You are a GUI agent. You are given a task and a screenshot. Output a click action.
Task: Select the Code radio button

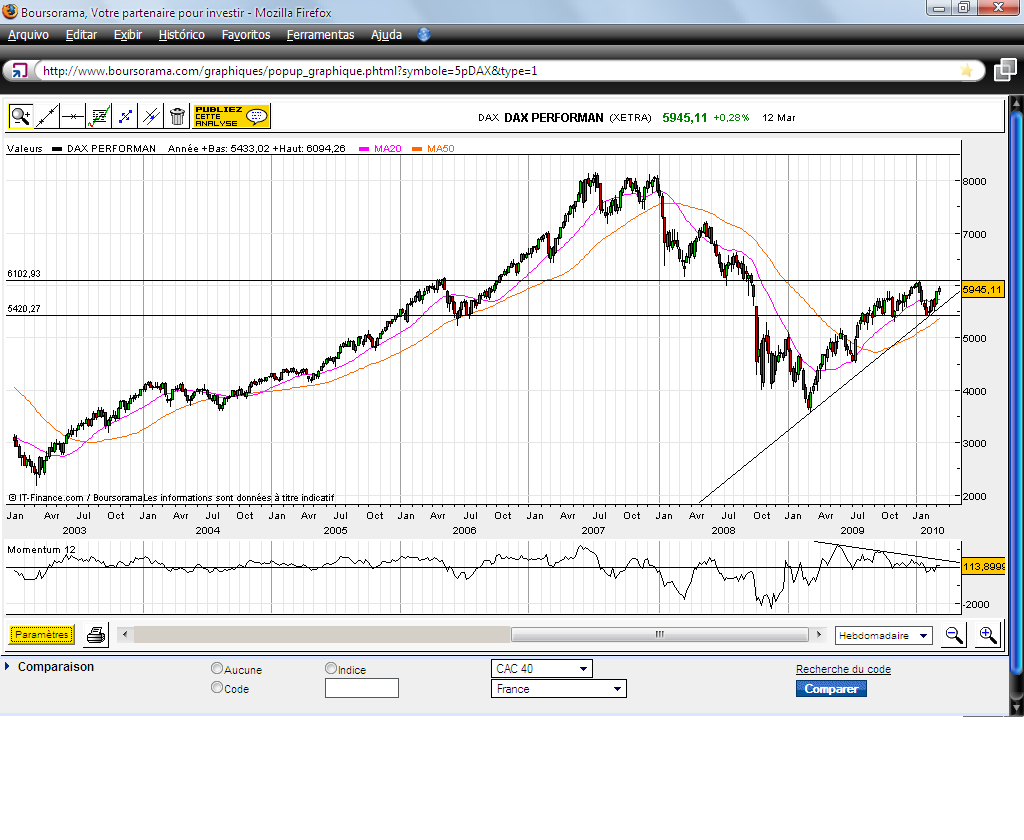217,687
